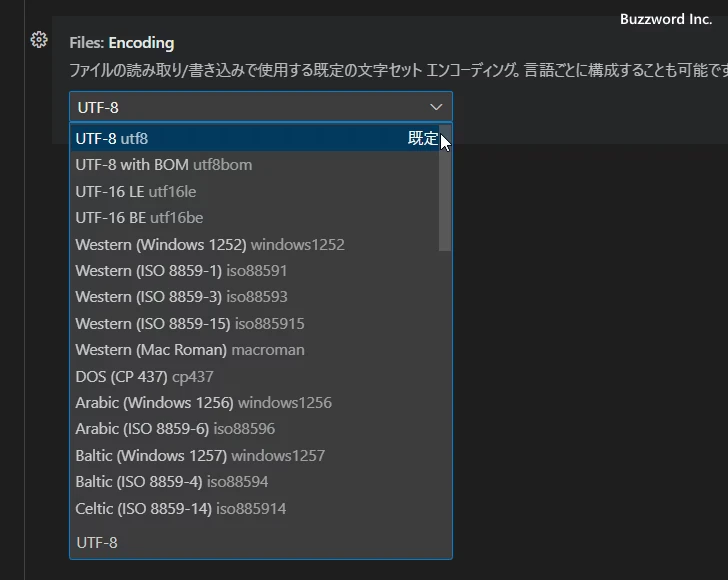The height and width of the screenshot is (580, 728).
Task: Choose DOS (CP 437) encoding
Action: [x=144, y=376]
